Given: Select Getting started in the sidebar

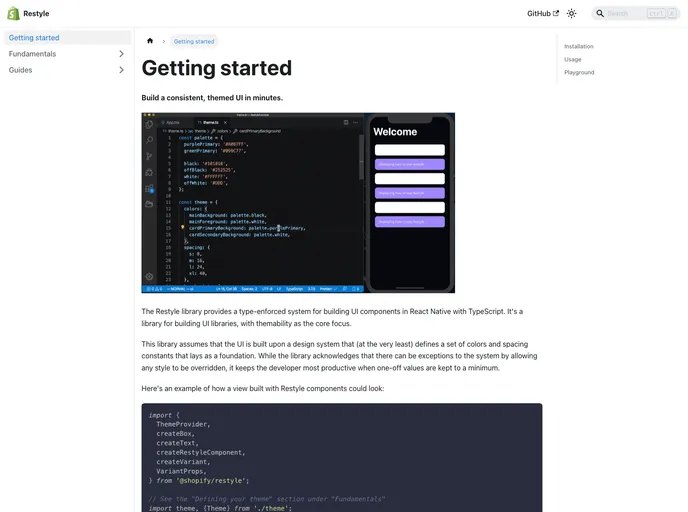Looking at the screenshot, I should point(67,38).
